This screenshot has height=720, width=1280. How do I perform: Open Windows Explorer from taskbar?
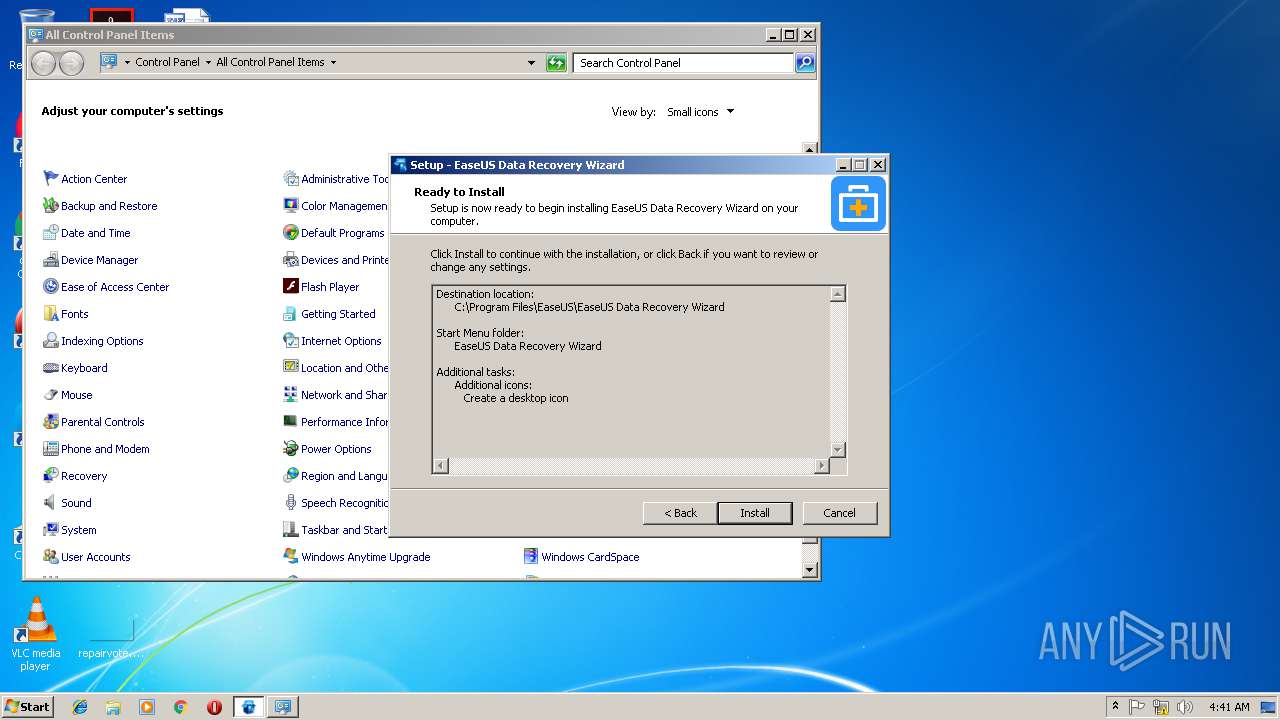113,707
